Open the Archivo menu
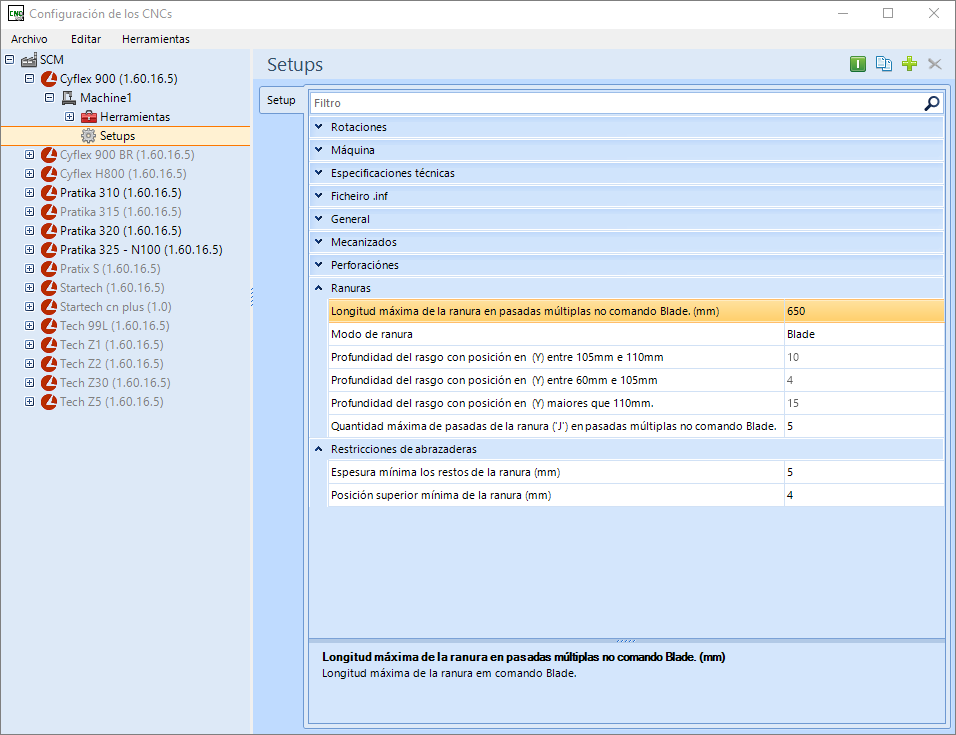This screenshot has height=735, width=956. [29, 39]
